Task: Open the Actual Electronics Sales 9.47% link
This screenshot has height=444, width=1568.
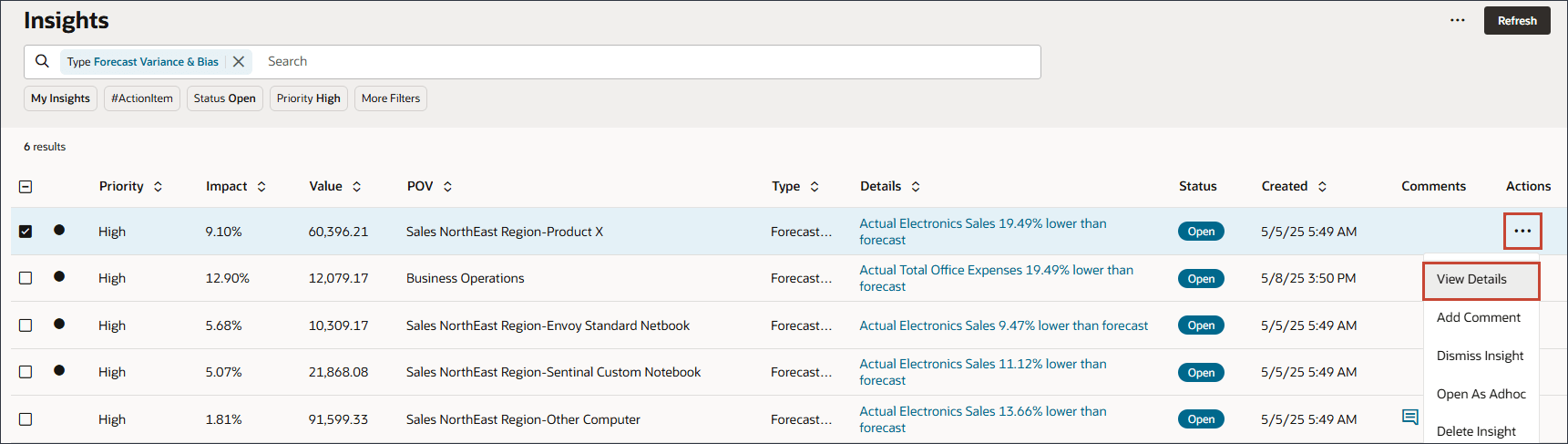Action: click(1003, 325)
